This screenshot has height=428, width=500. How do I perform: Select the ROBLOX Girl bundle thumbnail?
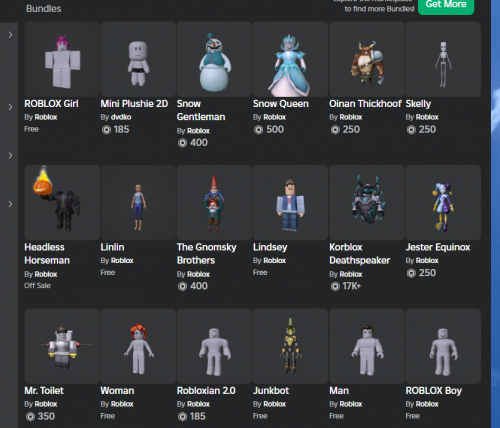[62, 59]
